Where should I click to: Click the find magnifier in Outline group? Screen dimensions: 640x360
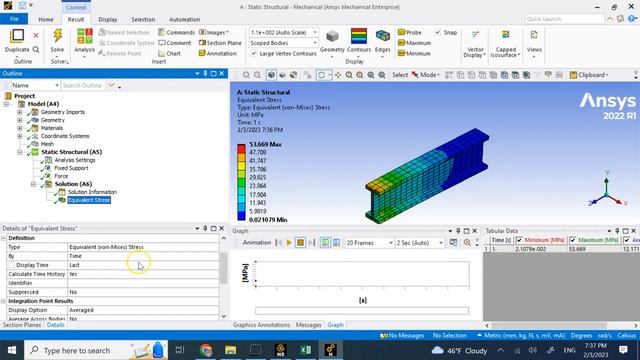36,49
